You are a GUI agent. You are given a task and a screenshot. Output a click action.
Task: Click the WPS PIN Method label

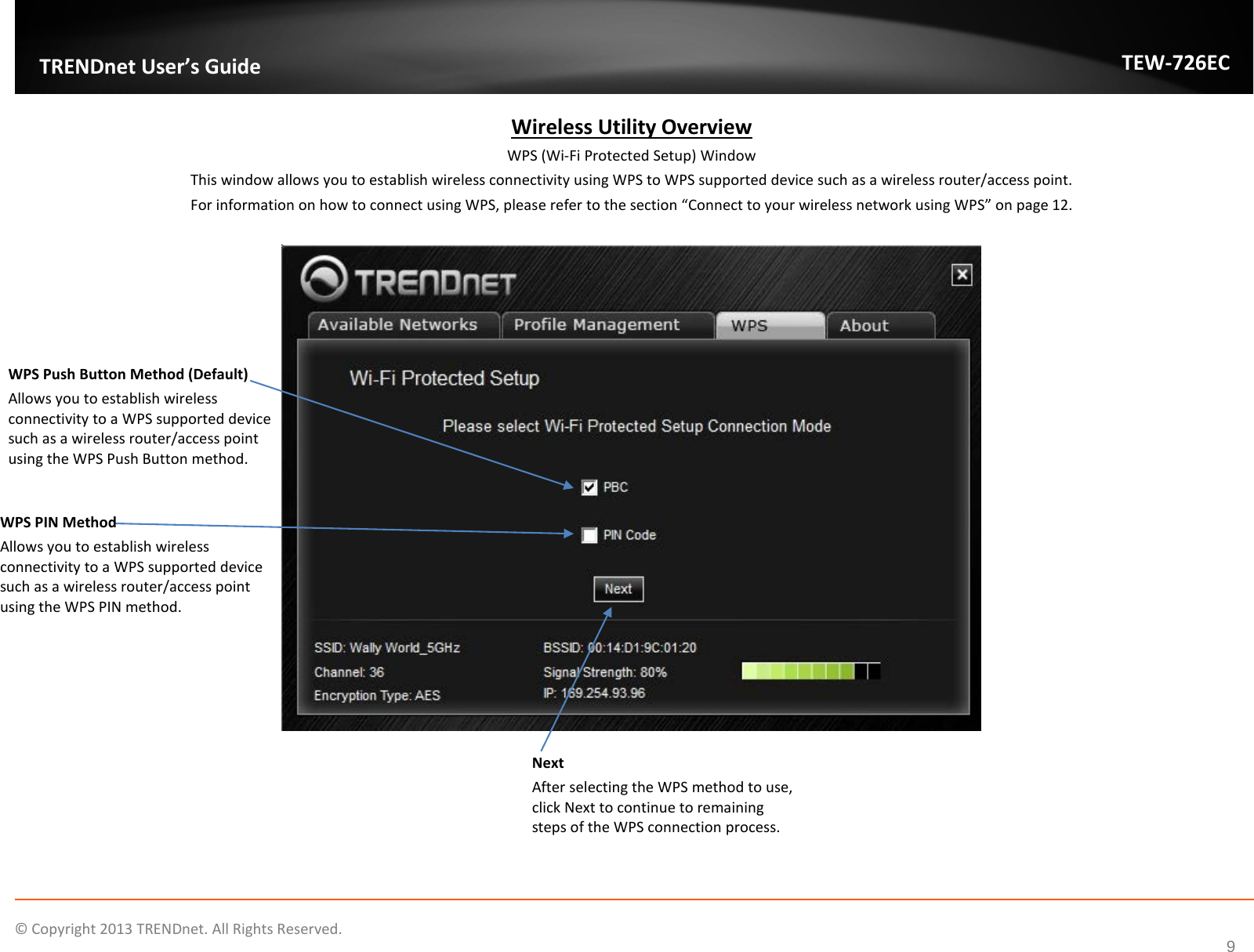[59, 523]
